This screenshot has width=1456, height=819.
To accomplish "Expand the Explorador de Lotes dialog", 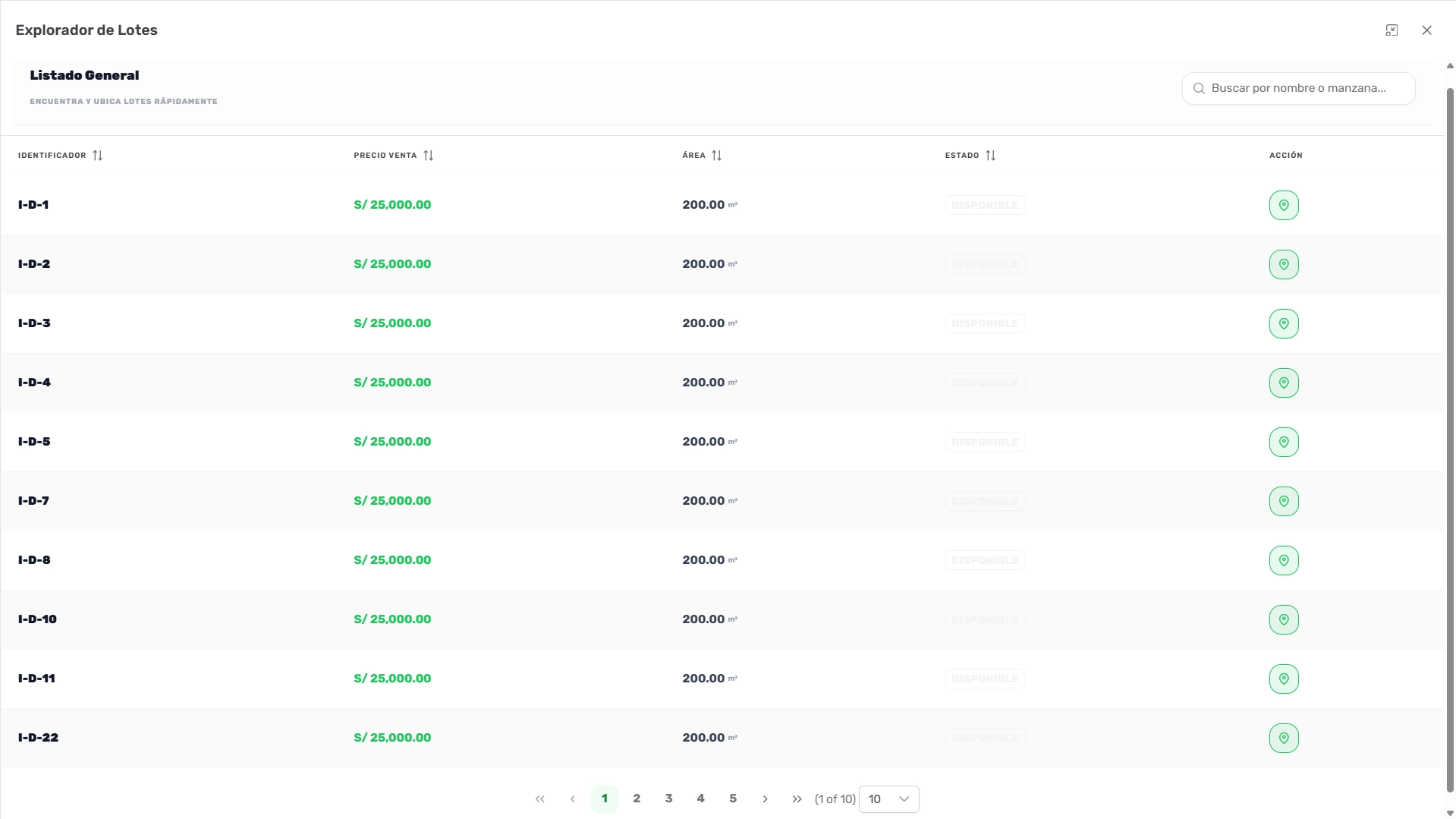I will pos(1393,30).
